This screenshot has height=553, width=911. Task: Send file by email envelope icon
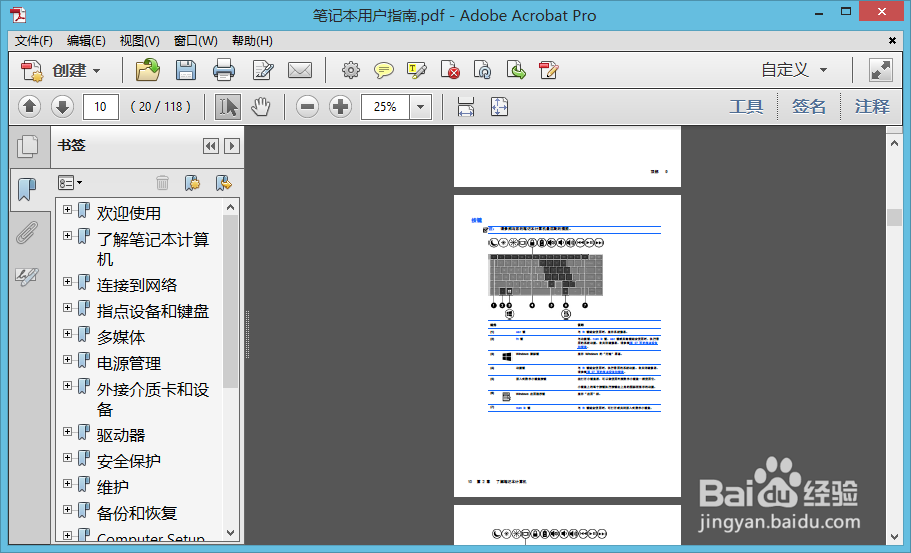pos(300,70)
